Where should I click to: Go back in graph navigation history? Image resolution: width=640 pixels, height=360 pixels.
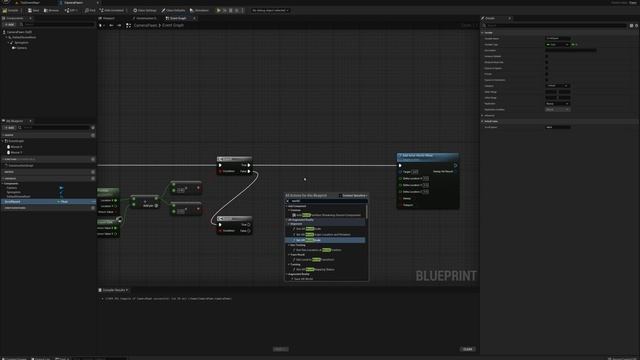pyautogui.click(x=111, y=25)
